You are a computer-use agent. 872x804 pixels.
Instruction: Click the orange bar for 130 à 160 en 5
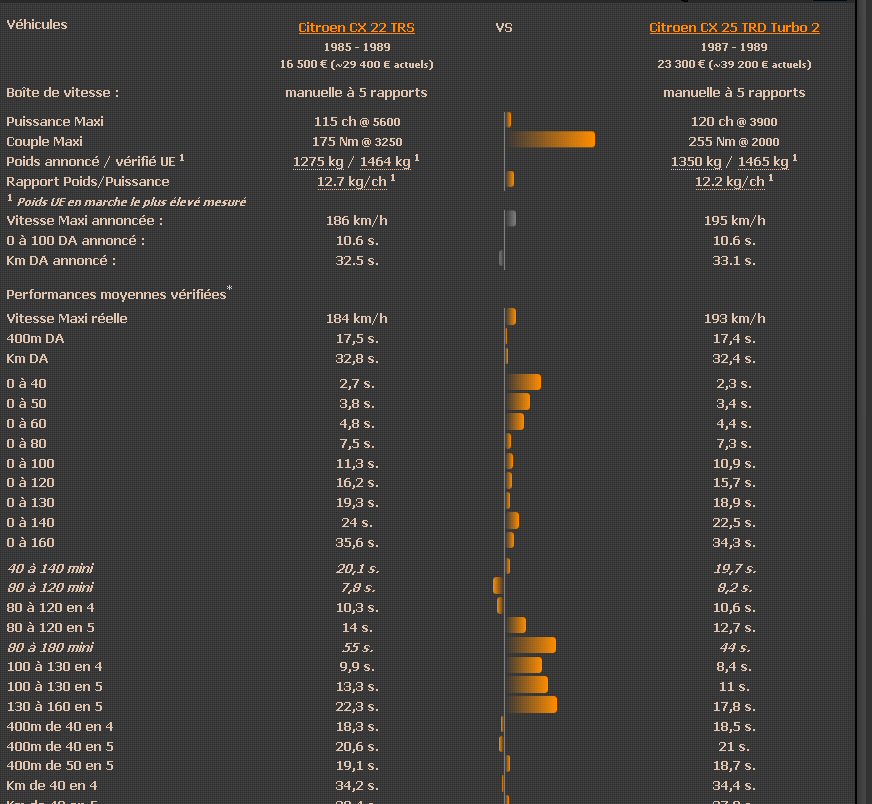click(532, 705)
